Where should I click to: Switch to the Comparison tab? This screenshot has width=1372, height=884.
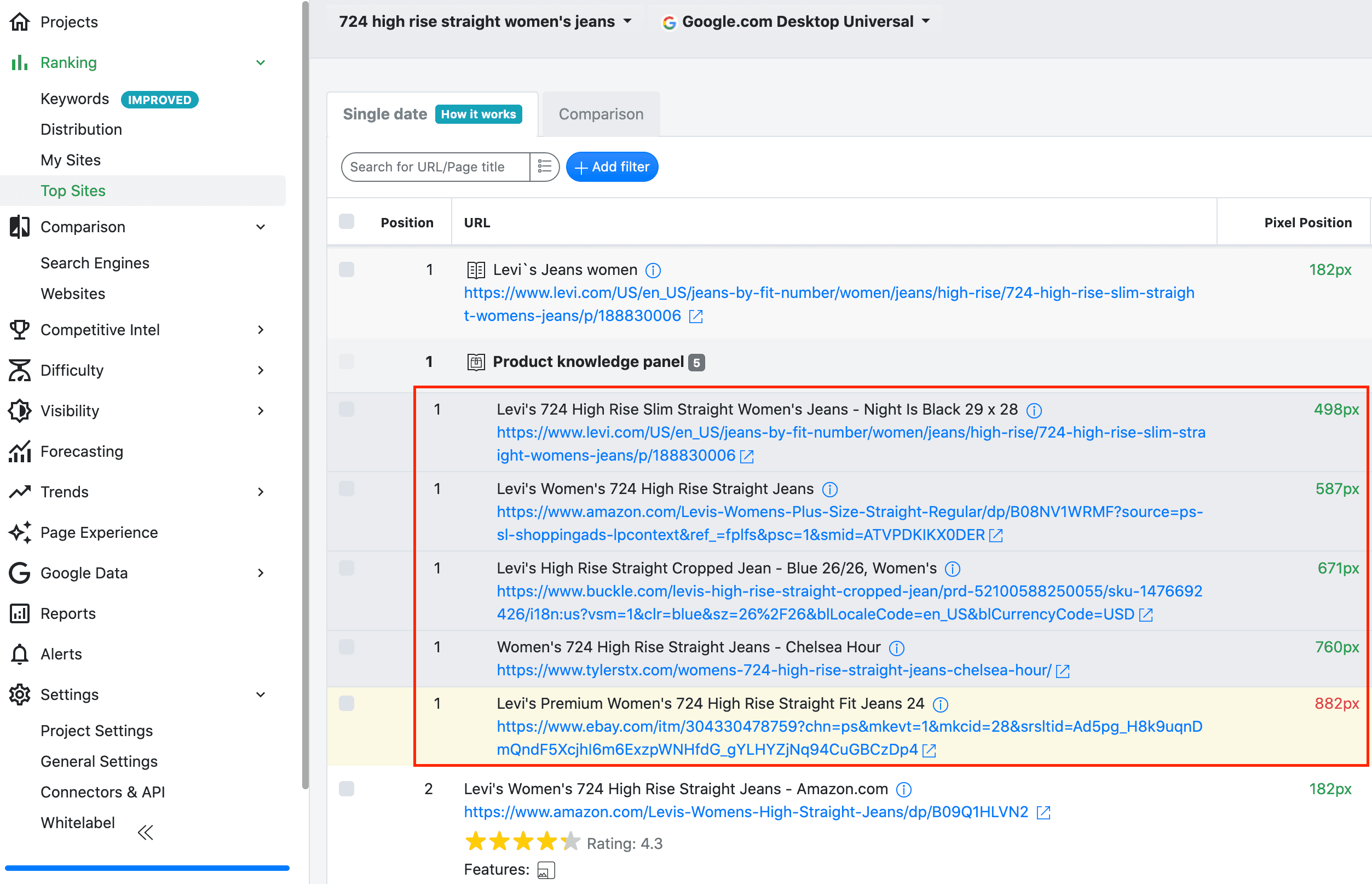click(601, 114)
